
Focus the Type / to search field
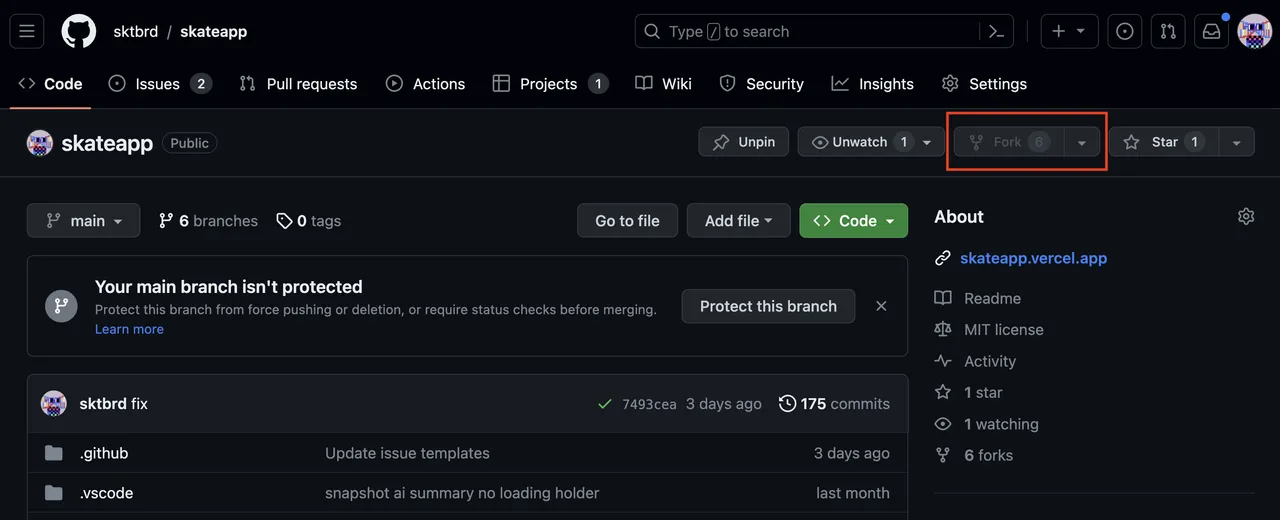coord(807,31)
